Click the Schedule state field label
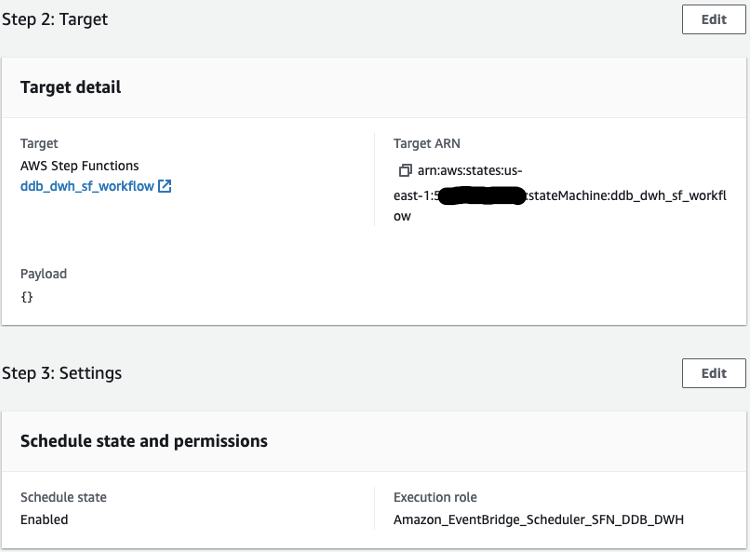This screenshot has height=552, width=750. (63, 497)
